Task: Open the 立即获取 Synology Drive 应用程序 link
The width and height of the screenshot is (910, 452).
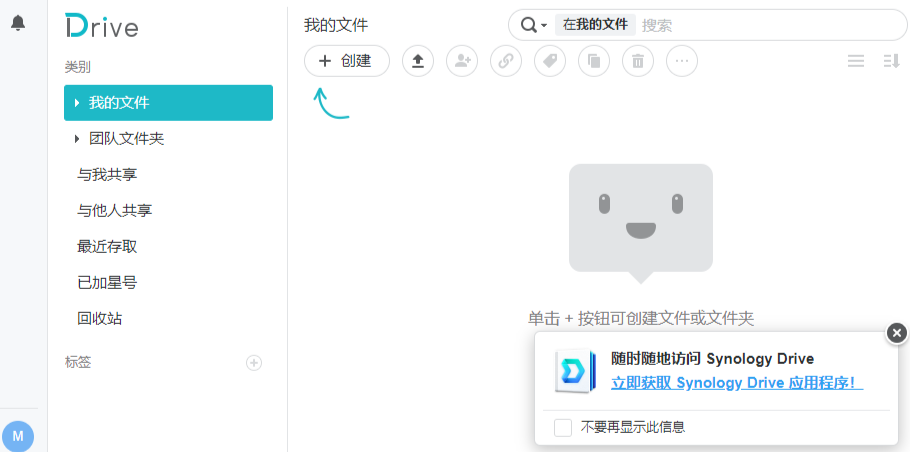Action: point(737,383)
